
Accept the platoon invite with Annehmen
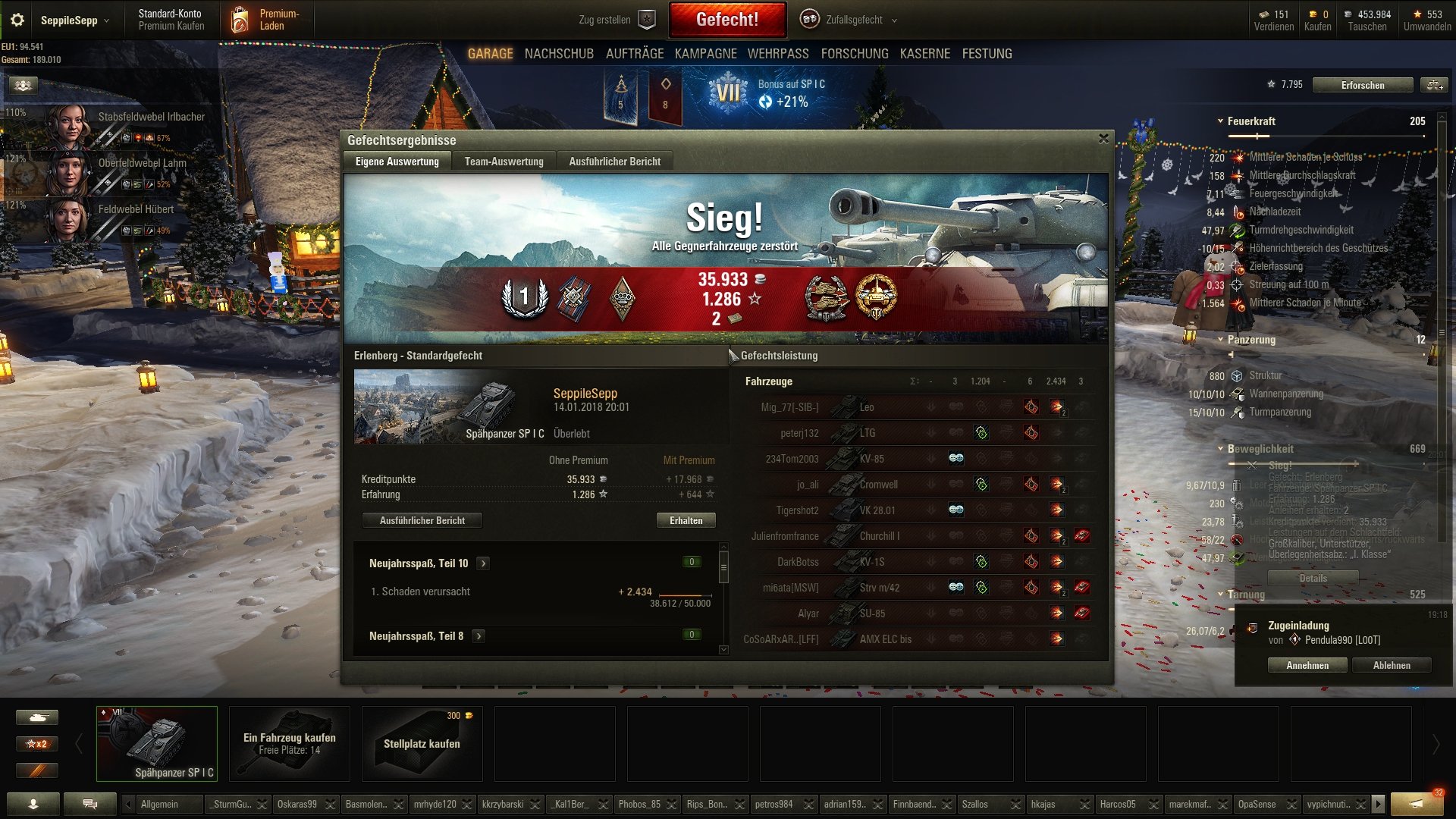click(x=1307, y=665)
